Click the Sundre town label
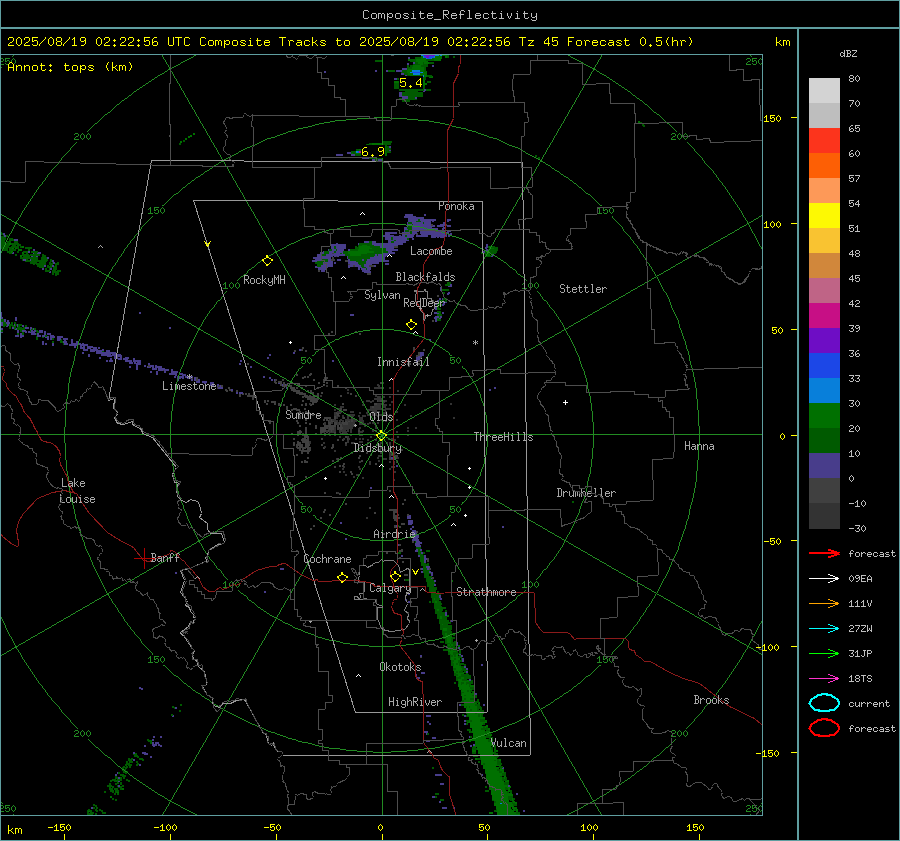Image resolution: width=900 pixels, height=841 pixels. (303, 415)
